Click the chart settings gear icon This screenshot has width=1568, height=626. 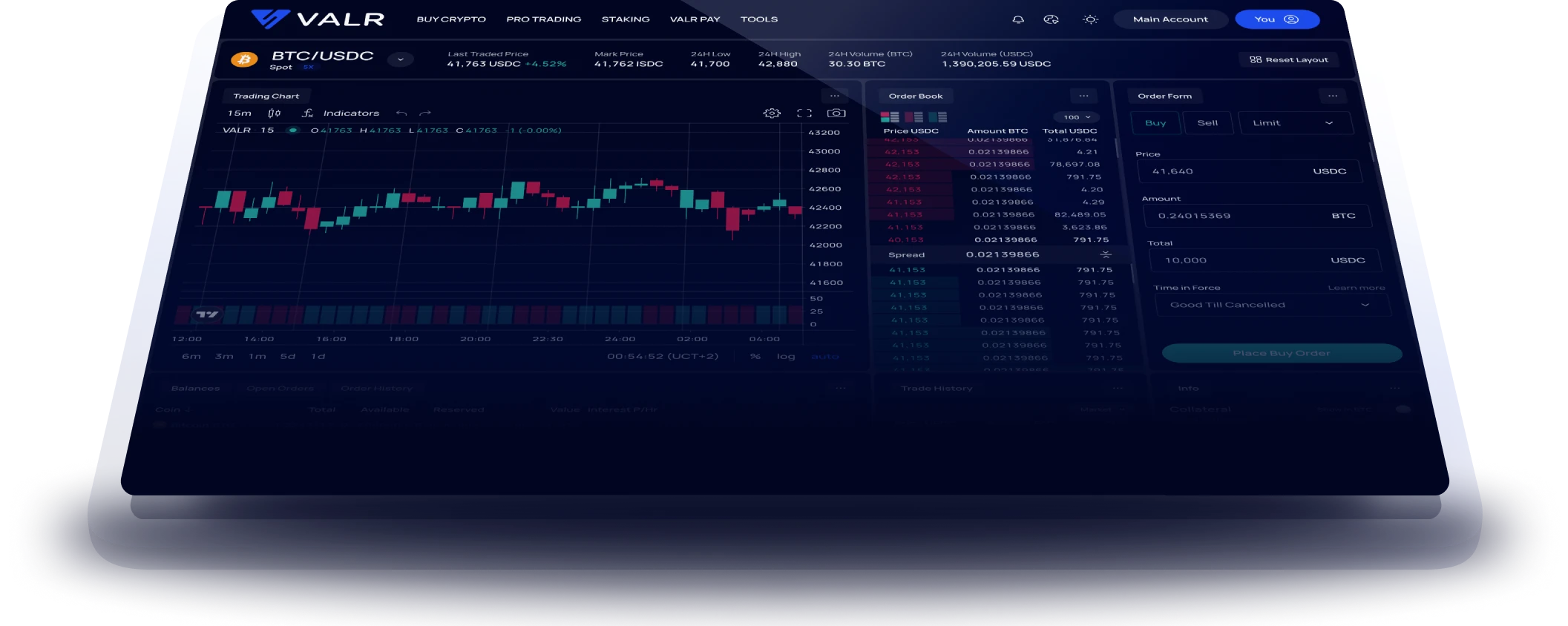[x=772, y=113]
